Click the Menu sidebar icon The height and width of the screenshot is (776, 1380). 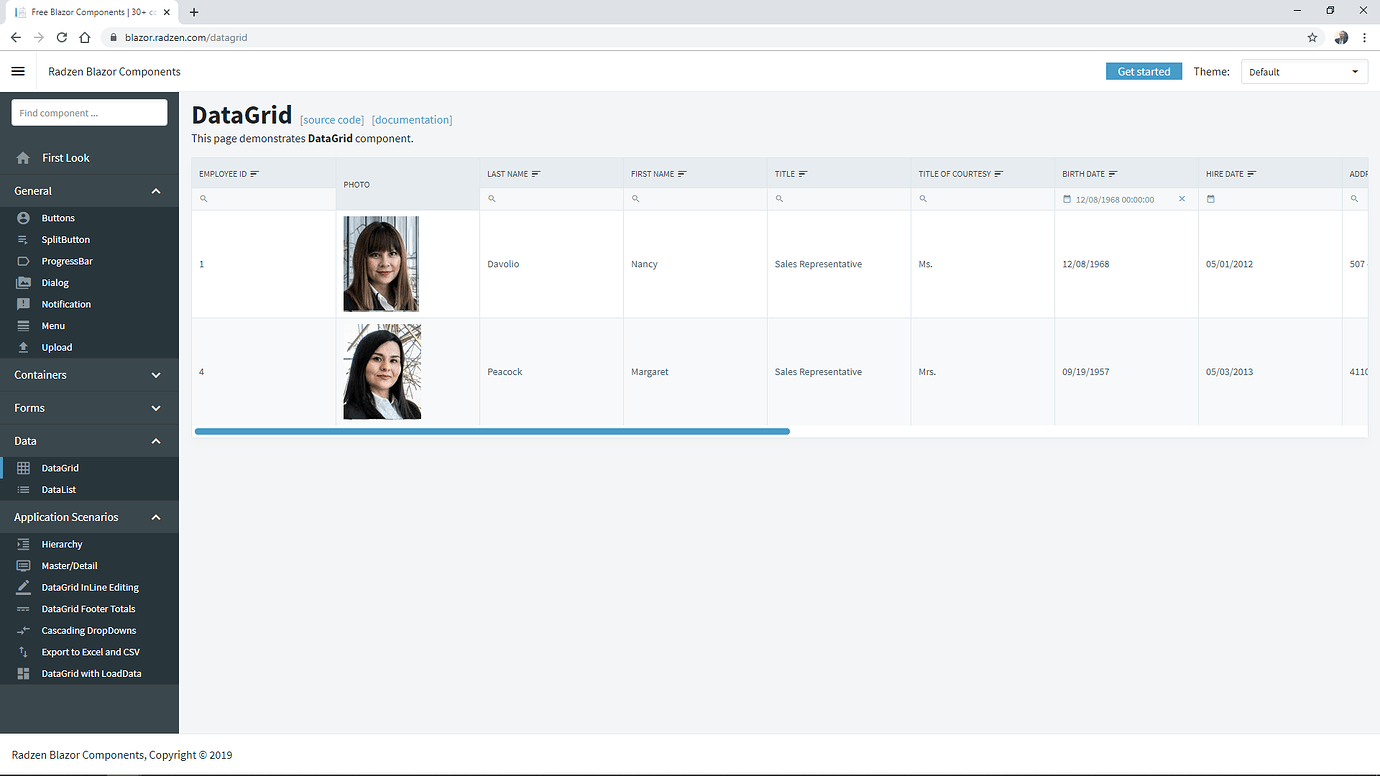23,326
